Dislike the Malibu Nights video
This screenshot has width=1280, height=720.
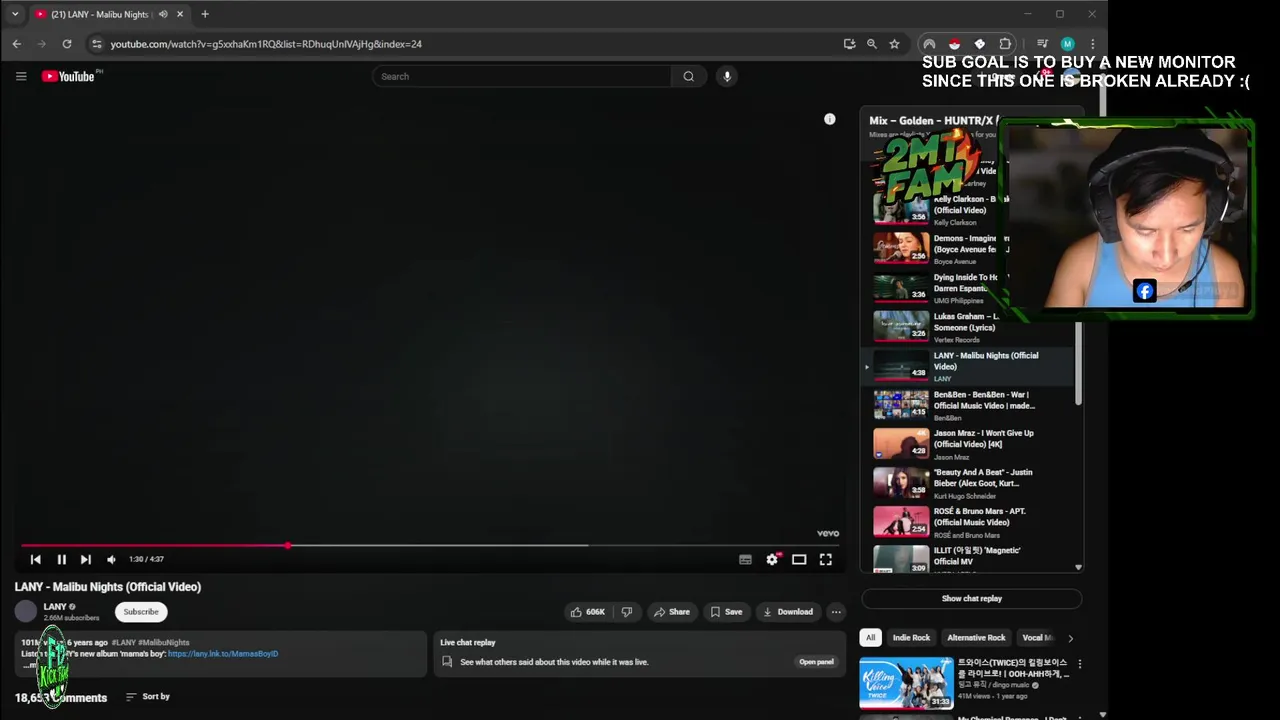coord(627,612)
